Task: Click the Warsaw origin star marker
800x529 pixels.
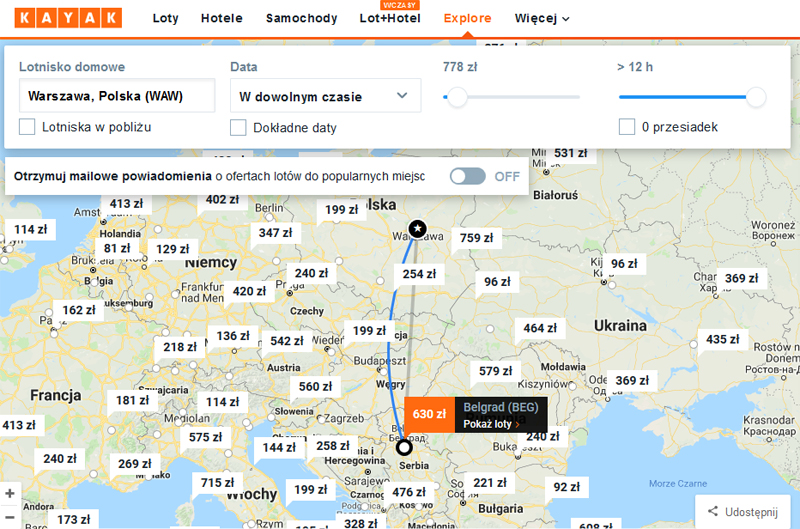Action: tap(417, 229)
